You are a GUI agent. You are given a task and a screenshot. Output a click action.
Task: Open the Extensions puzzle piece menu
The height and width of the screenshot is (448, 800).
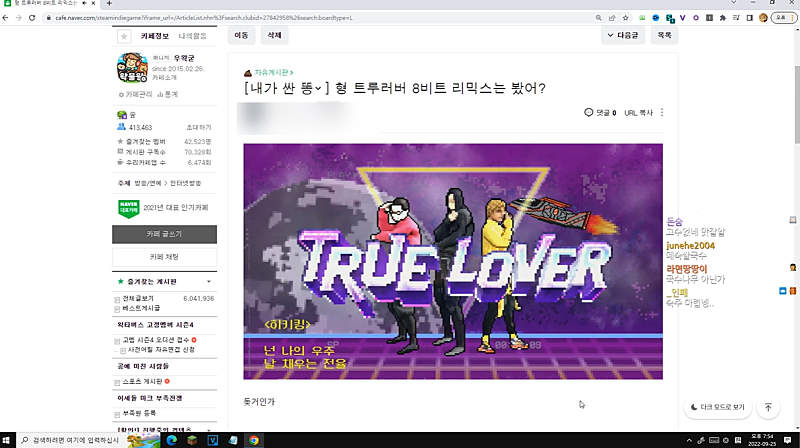point(722,18)
